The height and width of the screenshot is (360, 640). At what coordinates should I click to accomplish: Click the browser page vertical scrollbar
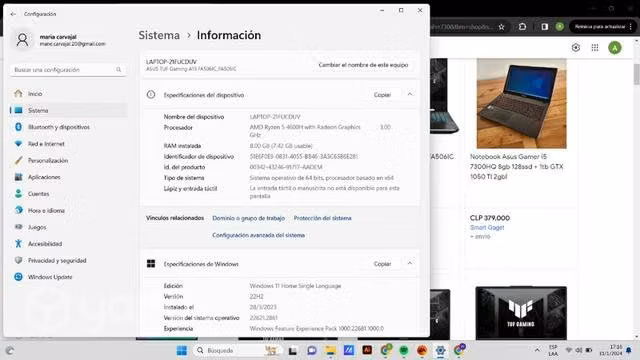click(636, 75)
